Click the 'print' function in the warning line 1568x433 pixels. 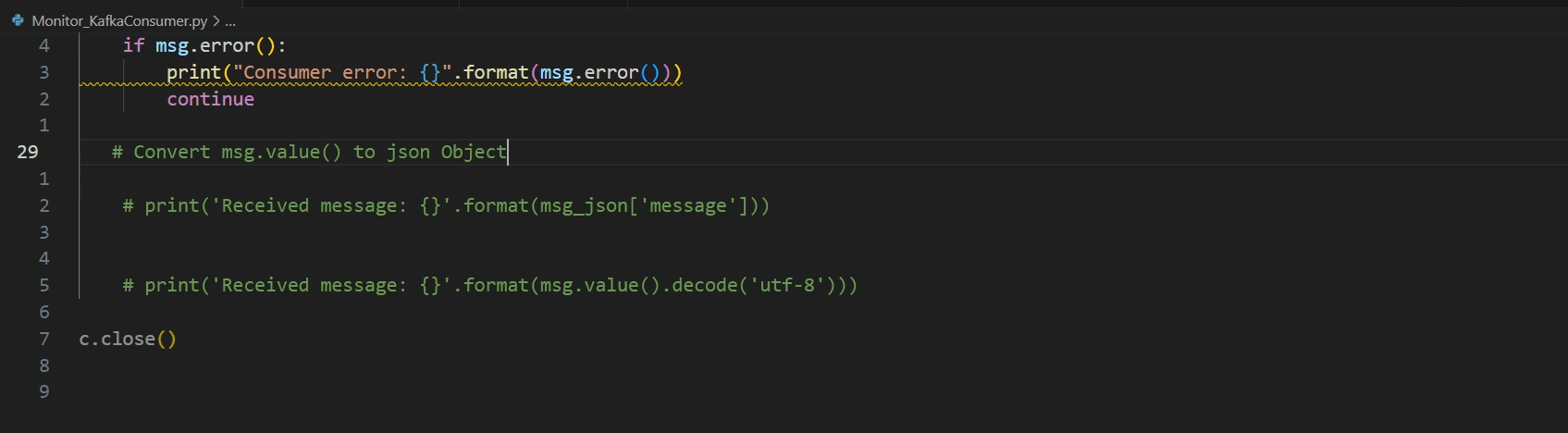pos(193,72)
